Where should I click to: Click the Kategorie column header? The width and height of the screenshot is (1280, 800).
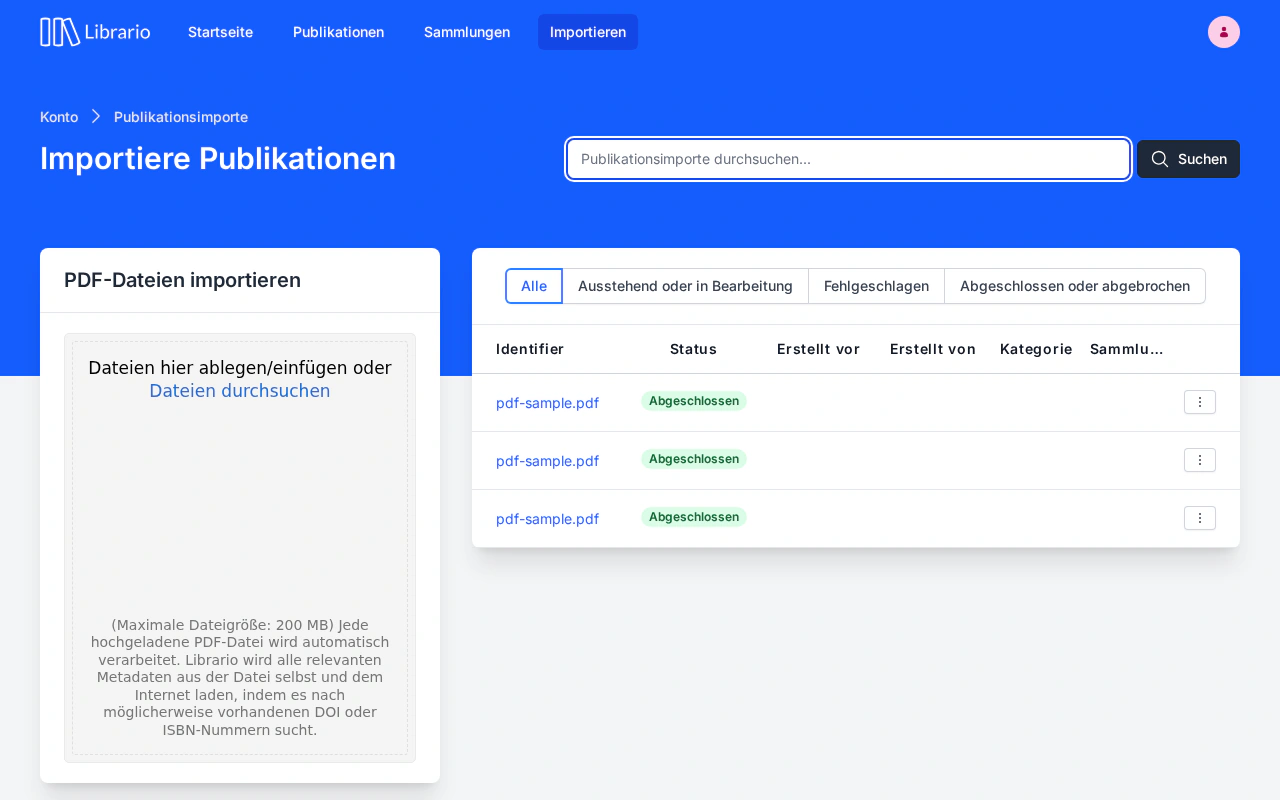[x=1036, y=349]
